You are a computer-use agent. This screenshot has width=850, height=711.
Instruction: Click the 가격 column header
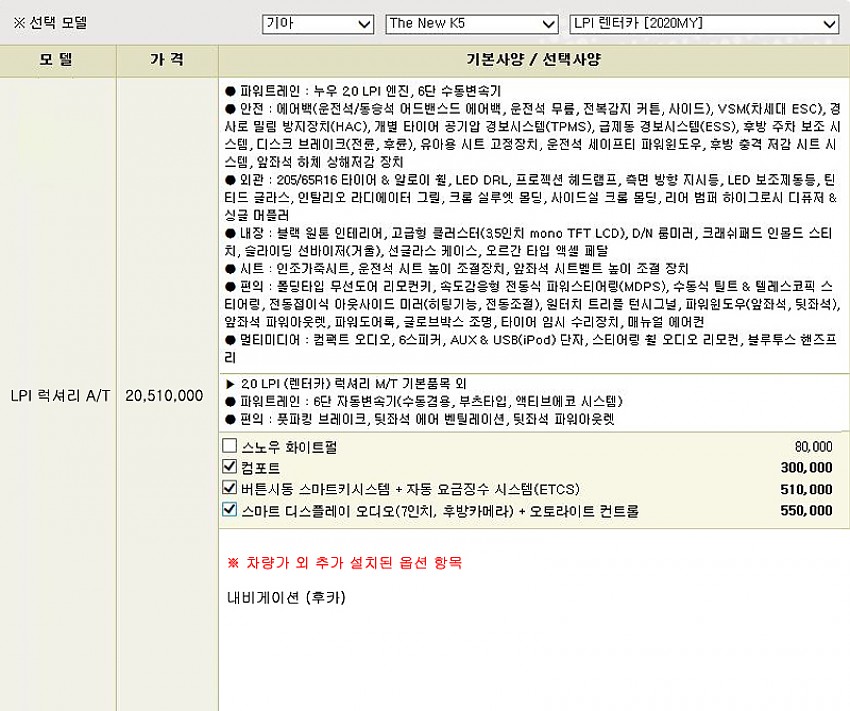point(166,60)
